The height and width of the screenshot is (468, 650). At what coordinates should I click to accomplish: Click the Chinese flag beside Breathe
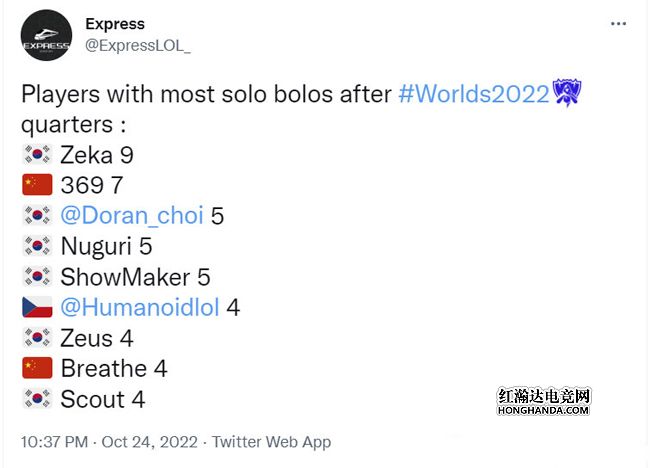(37, 368)
